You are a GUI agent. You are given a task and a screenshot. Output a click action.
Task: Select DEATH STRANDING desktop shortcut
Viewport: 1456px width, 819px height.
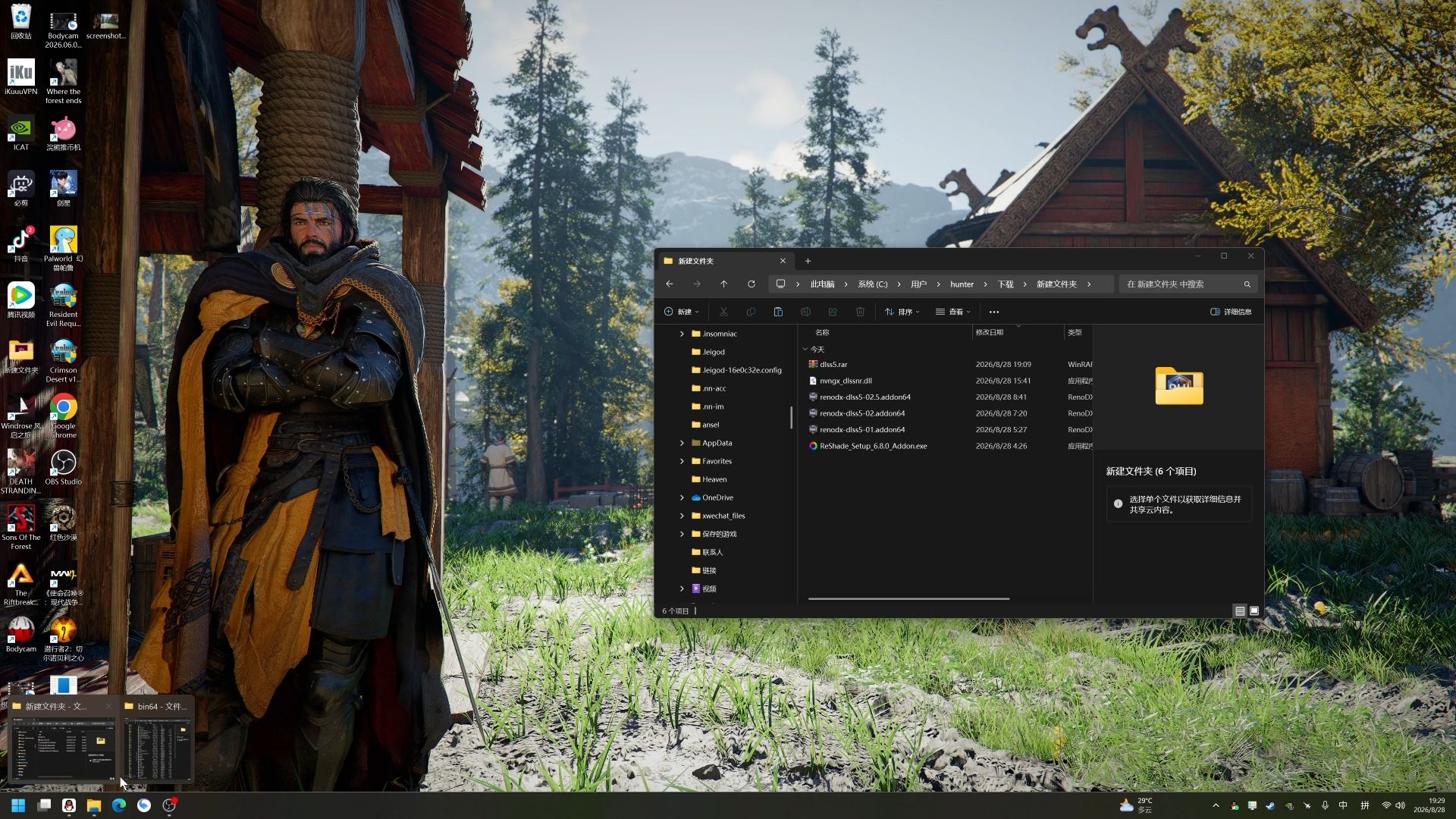(21, 472)
